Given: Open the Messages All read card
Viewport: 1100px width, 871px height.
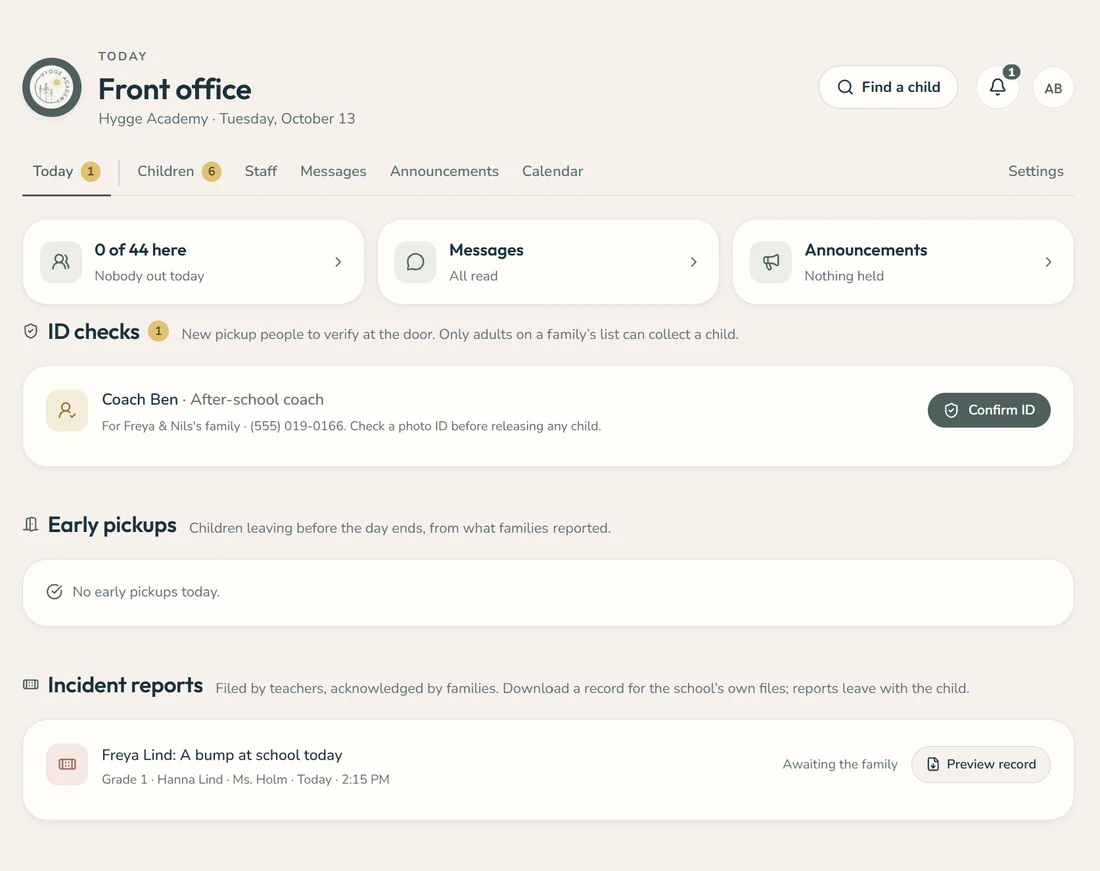Looking at the screenshot, I should click(549, 262).
